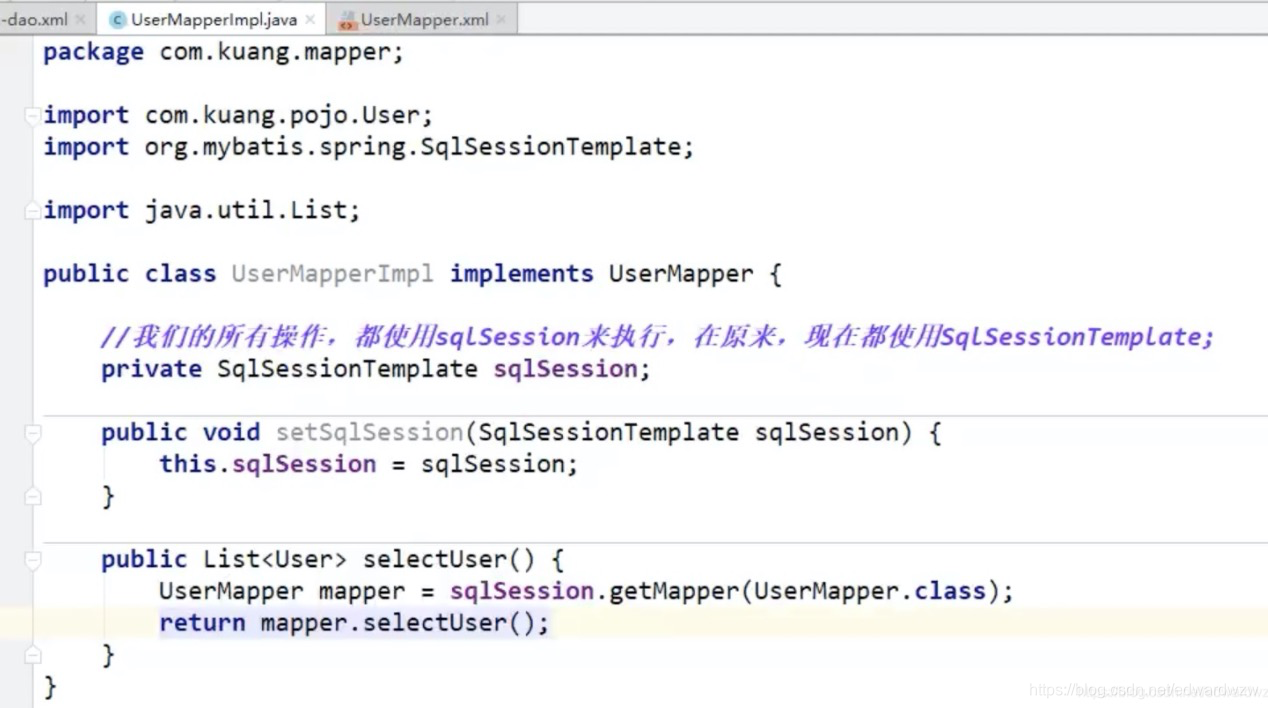This screenshot has height=708, width=1268.
Task: Click List<User> return type of selectUser
Action: (x=274, y=560)
